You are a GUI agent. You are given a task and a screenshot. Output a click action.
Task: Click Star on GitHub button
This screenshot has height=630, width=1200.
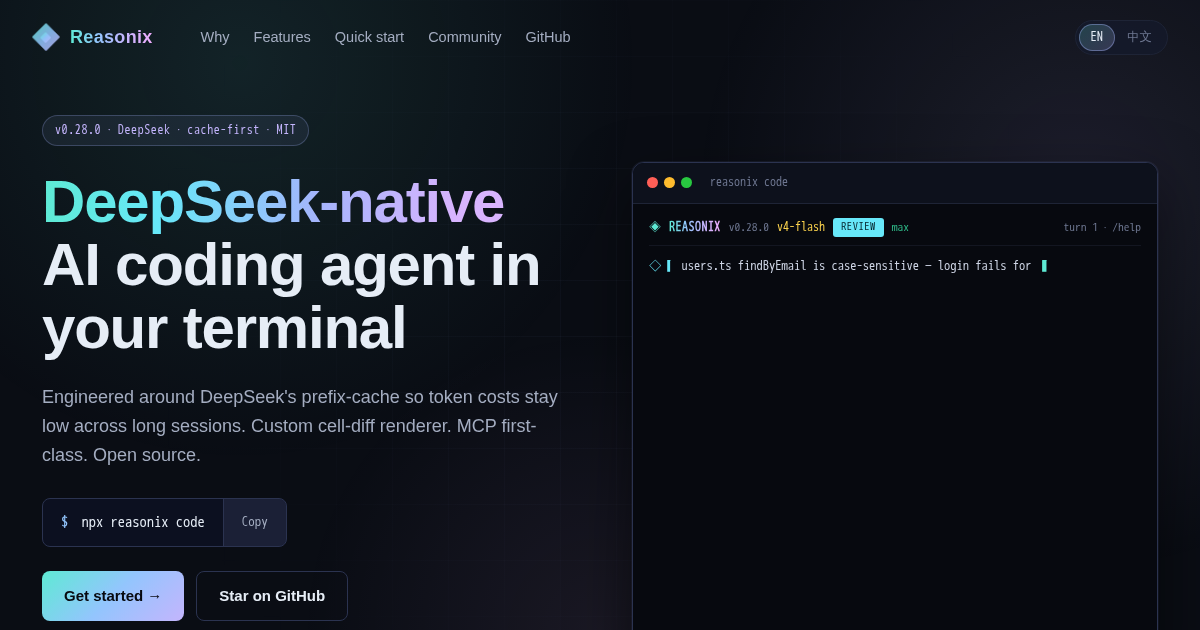point(272,596)
